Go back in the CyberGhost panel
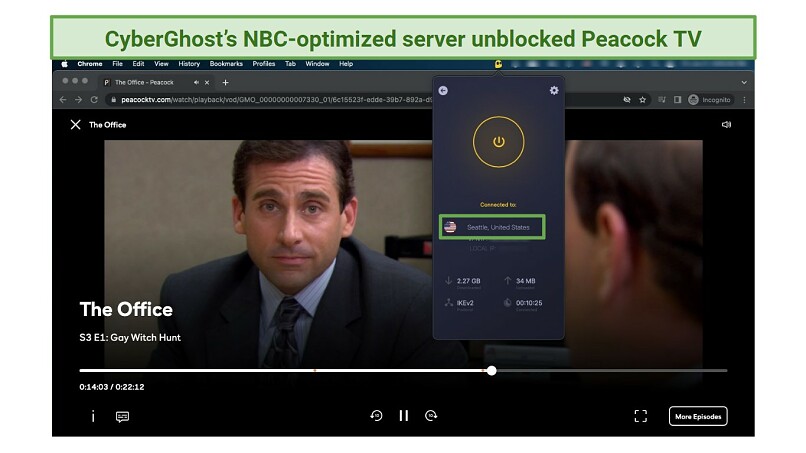 443,90
